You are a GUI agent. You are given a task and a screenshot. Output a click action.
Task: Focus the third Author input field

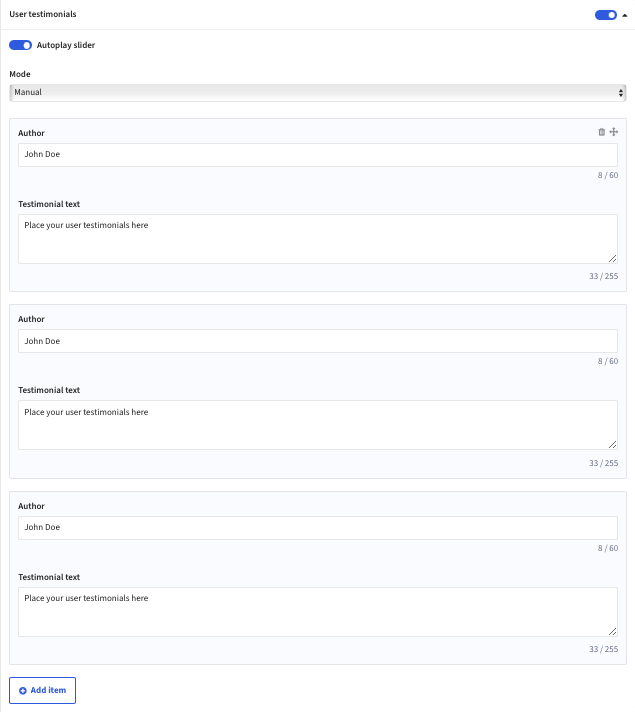point(318,528)
